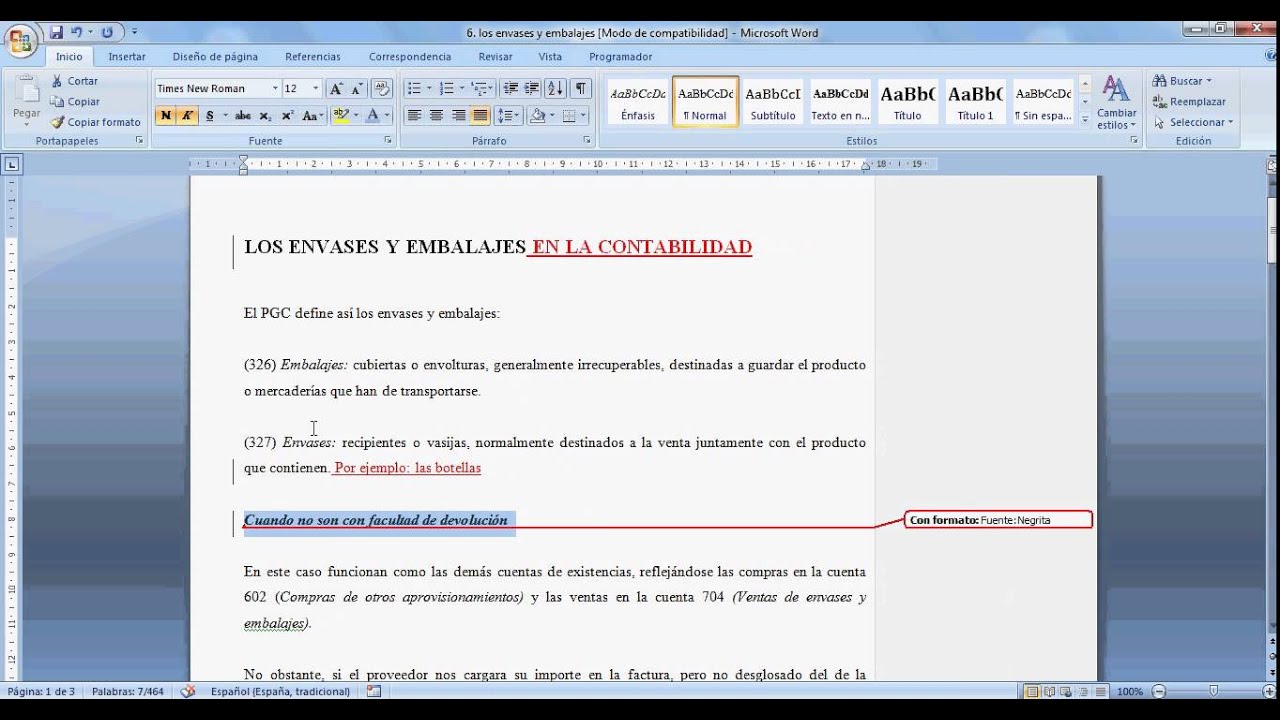Open the font size dropdown showing 12

click(x=316, y=88)
